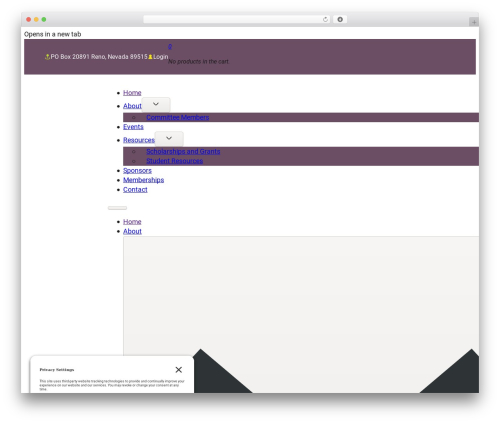The width and height of the screenshot is (500, 423).
Task: Expand the About submenu chevron
Action: [156, 104]
